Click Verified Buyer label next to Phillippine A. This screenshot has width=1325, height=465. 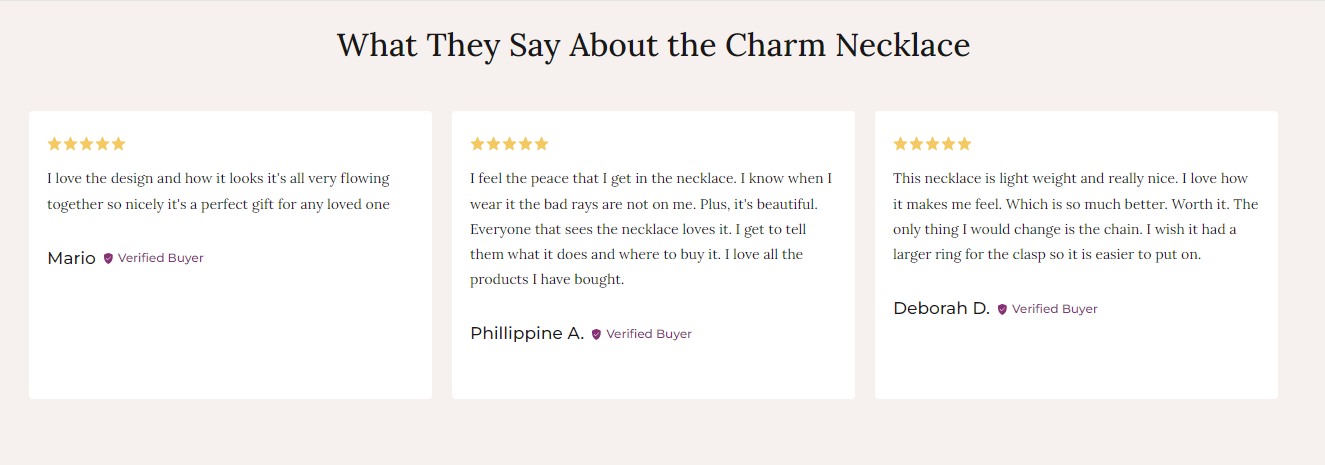[648, 334]
